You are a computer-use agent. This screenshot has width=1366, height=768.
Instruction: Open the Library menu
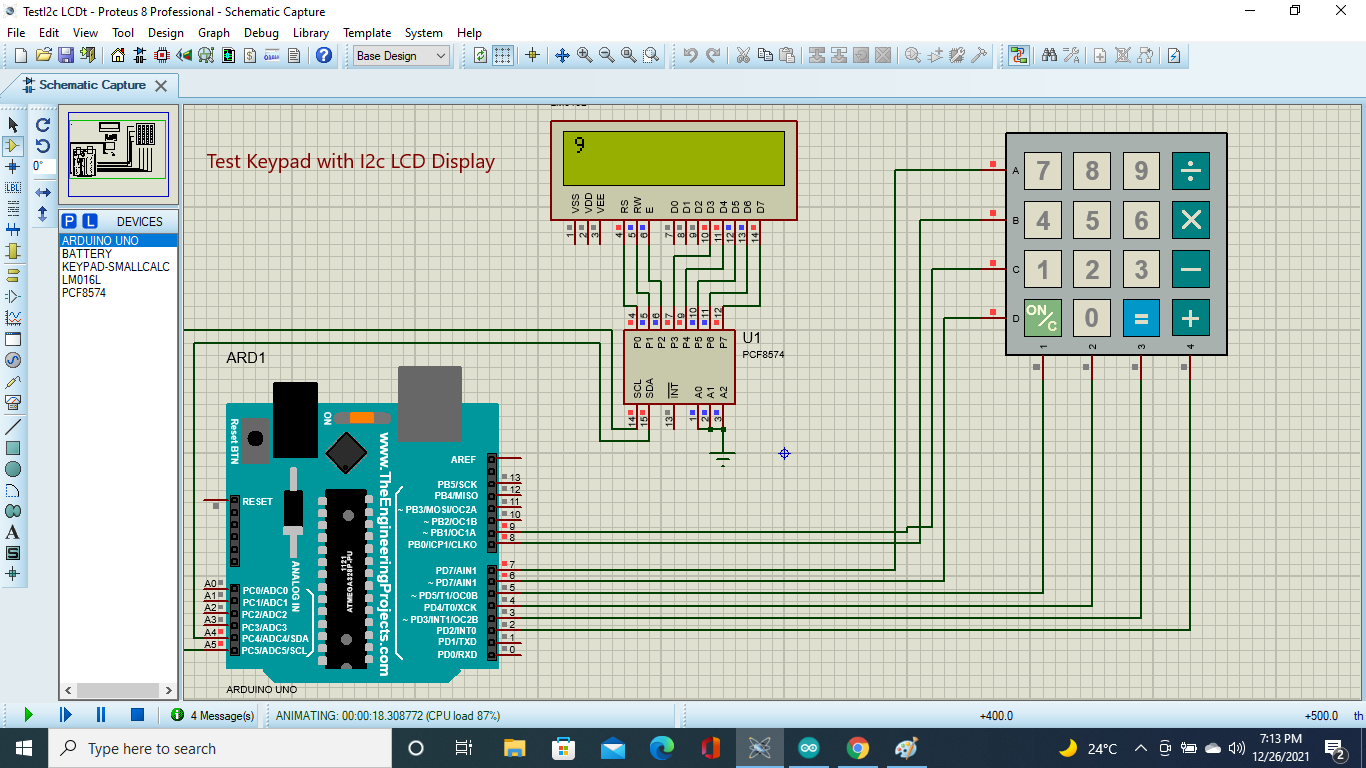pos(311,33)
